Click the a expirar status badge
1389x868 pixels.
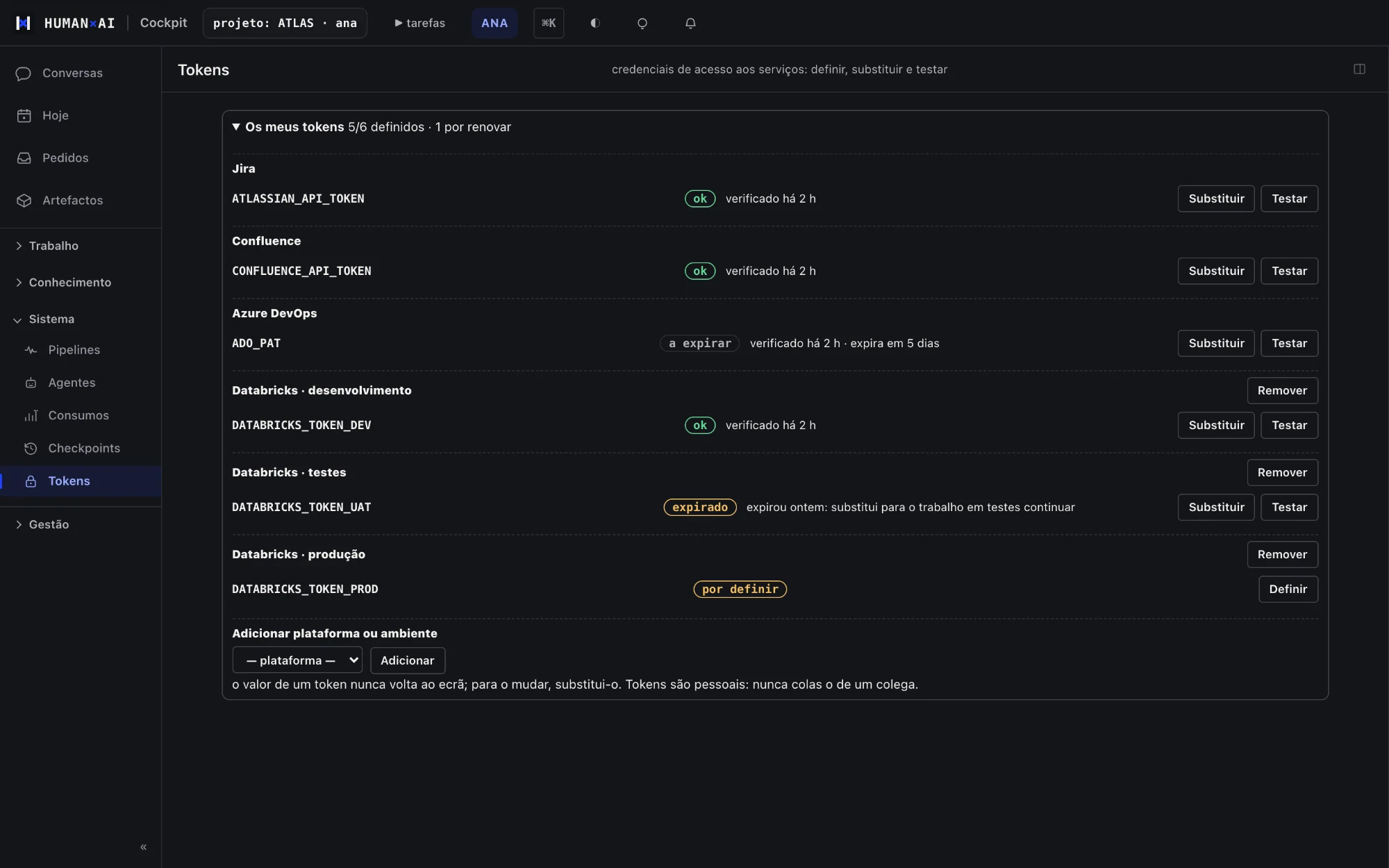tap(700, 343)
